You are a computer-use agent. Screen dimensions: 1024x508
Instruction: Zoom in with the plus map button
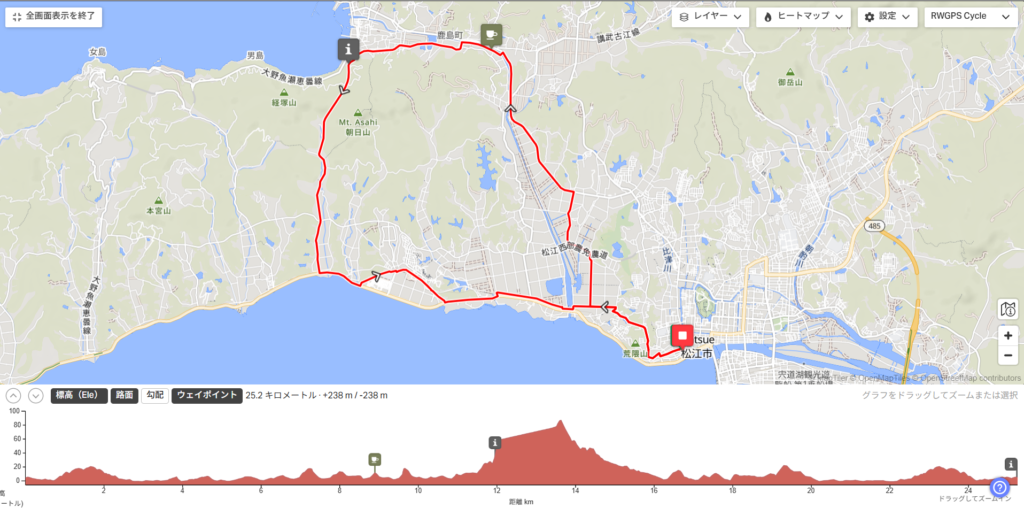pos(1008,336)
